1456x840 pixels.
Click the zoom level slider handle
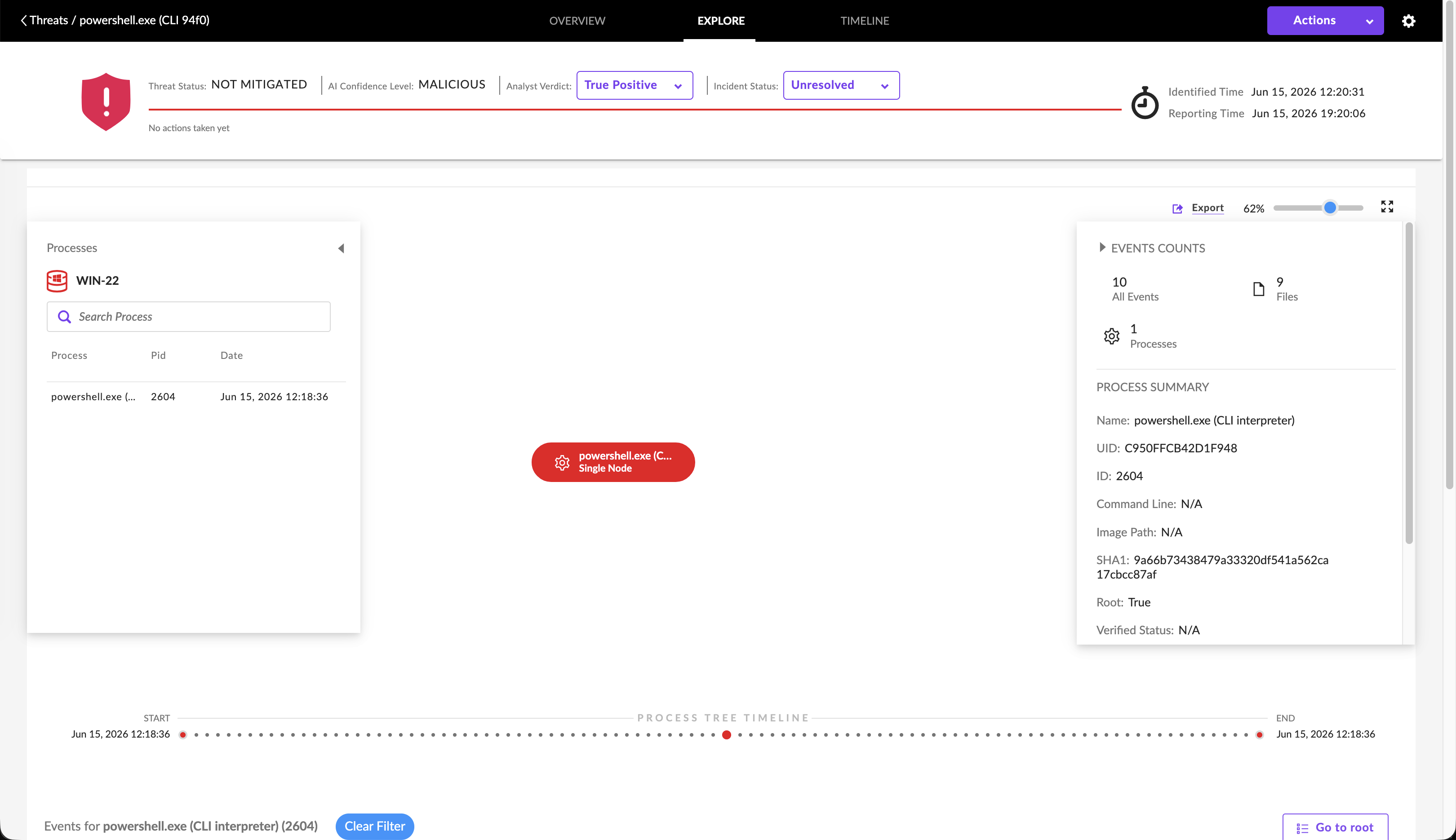click(1330, 208)
